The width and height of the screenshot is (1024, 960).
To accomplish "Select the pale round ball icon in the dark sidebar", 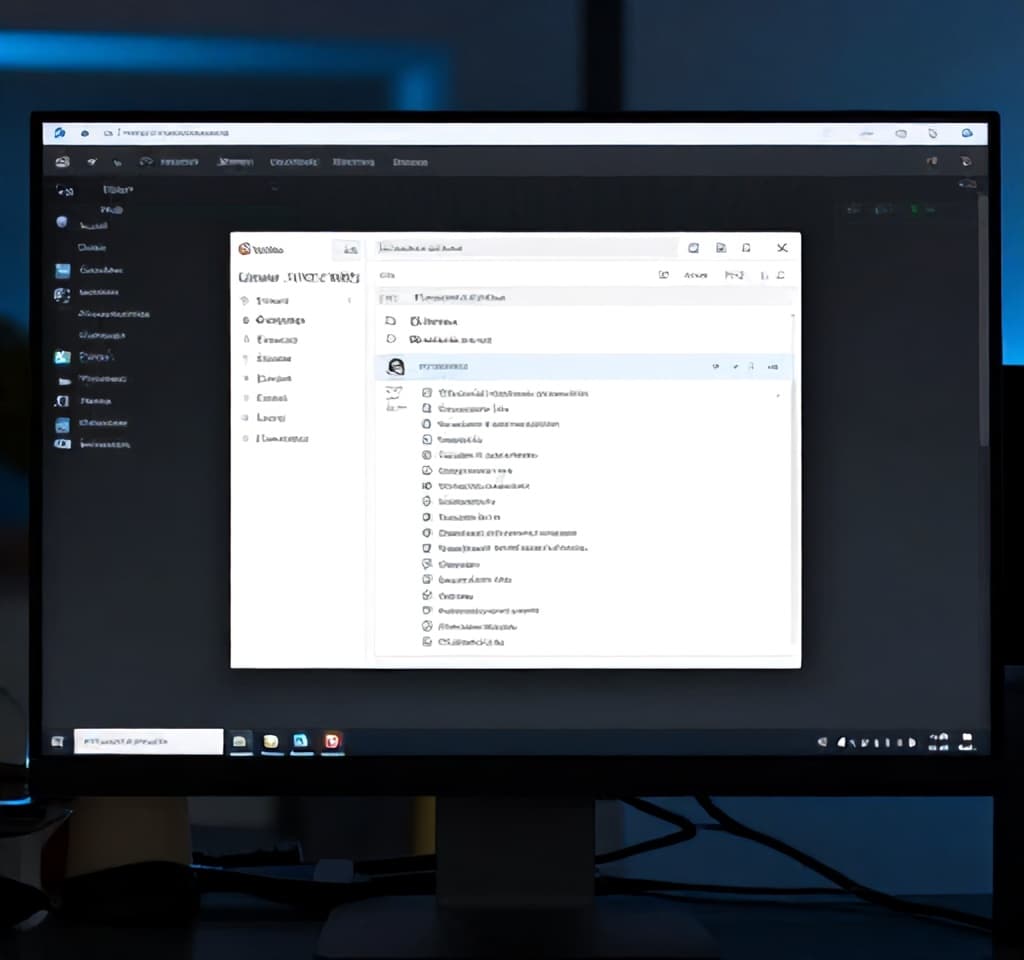I will pos(61,222).
